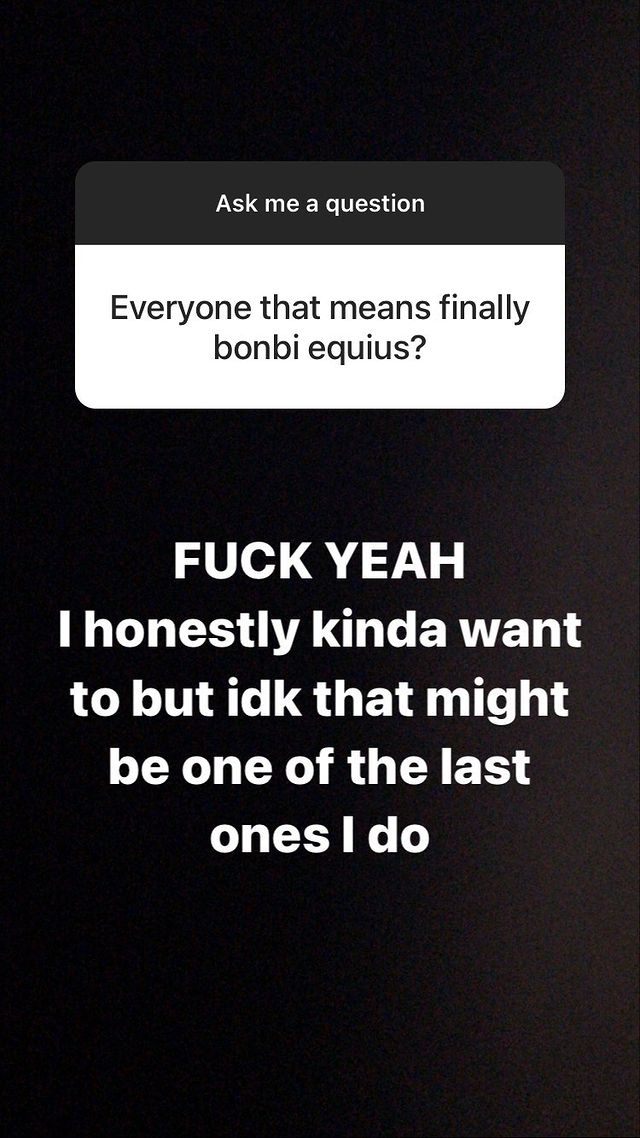
Task: Click the "bonbi equius?" text line
Action: click(320, 348)
